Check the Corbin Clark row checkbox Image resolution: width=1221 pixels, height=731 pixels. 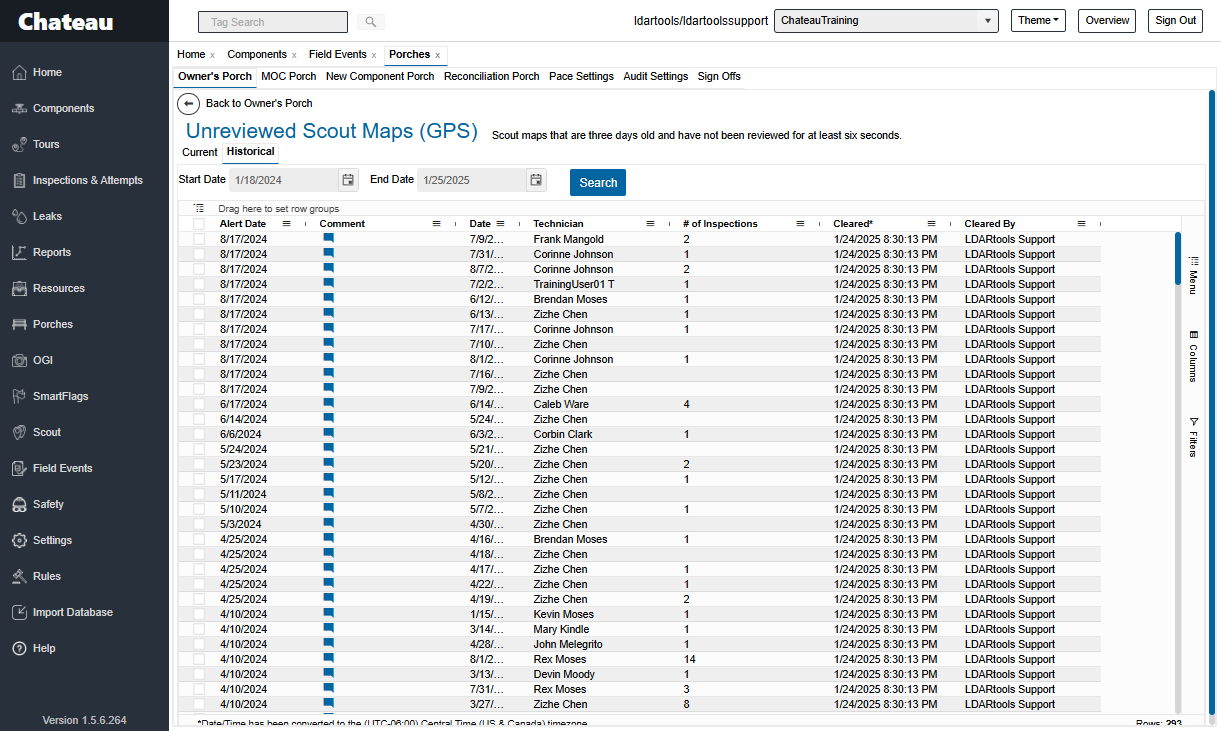coord(198,434)
